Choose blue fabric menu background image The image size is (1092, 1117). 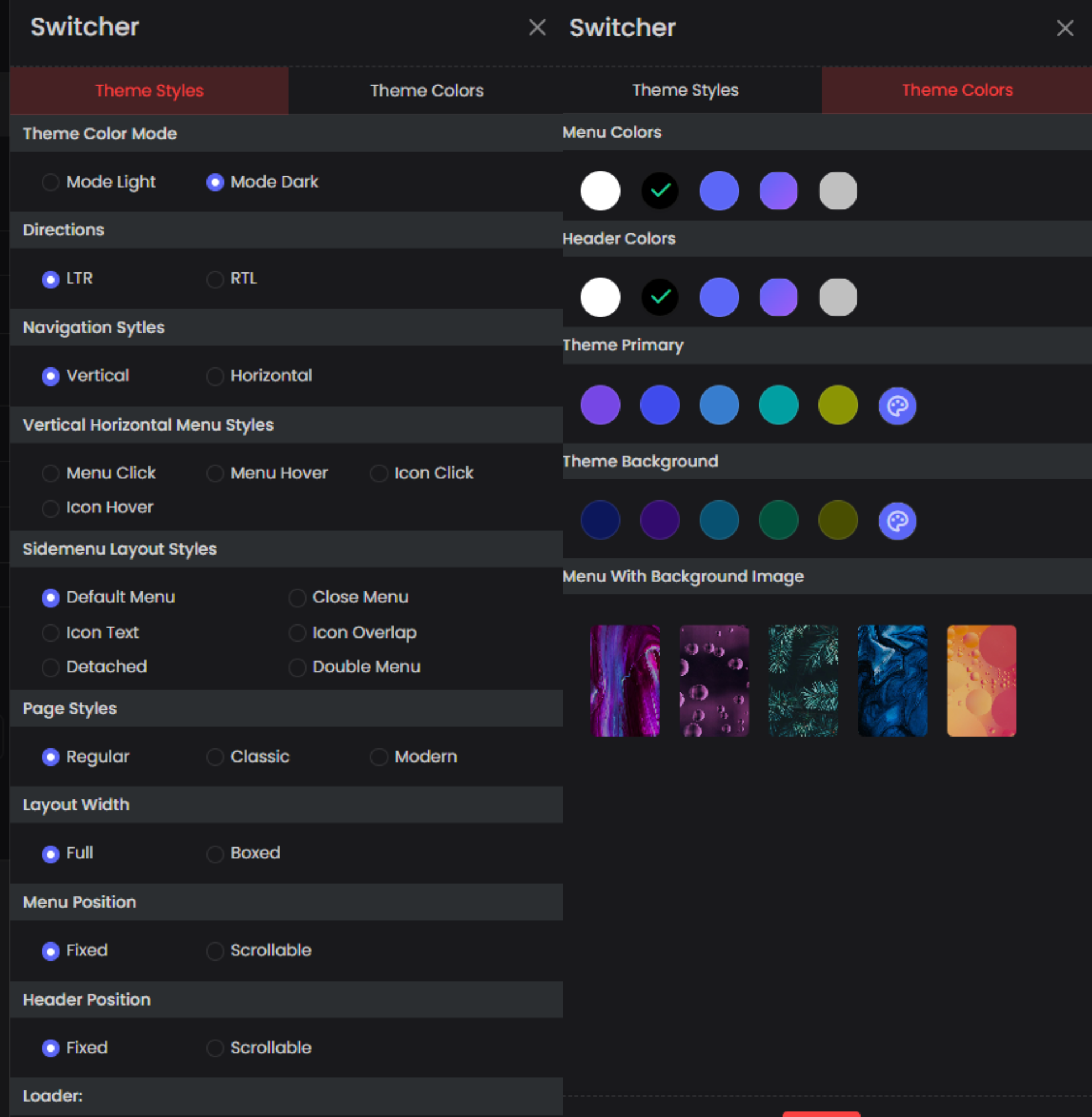[892, 680]
